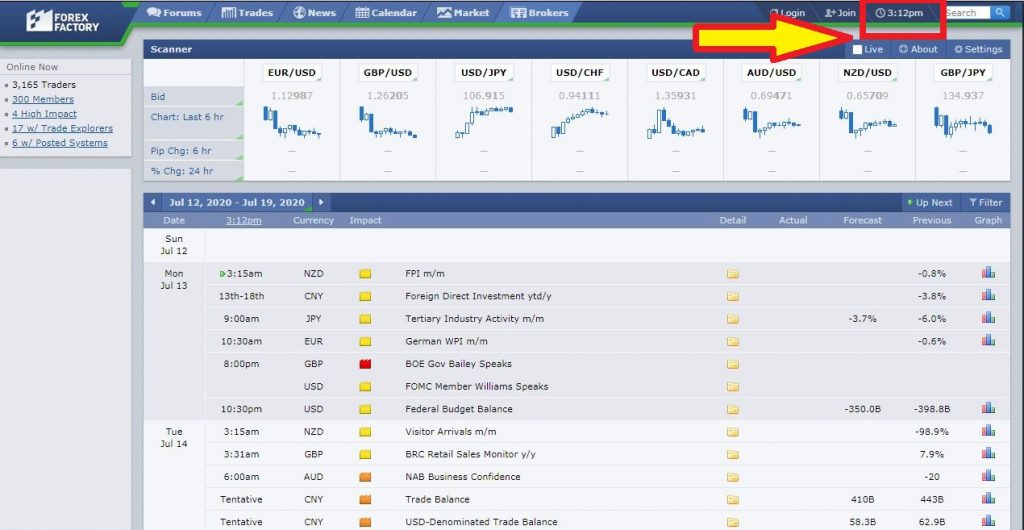
Task: Open graph icon for FPI m/m
Action: click(x=988, y=273)
